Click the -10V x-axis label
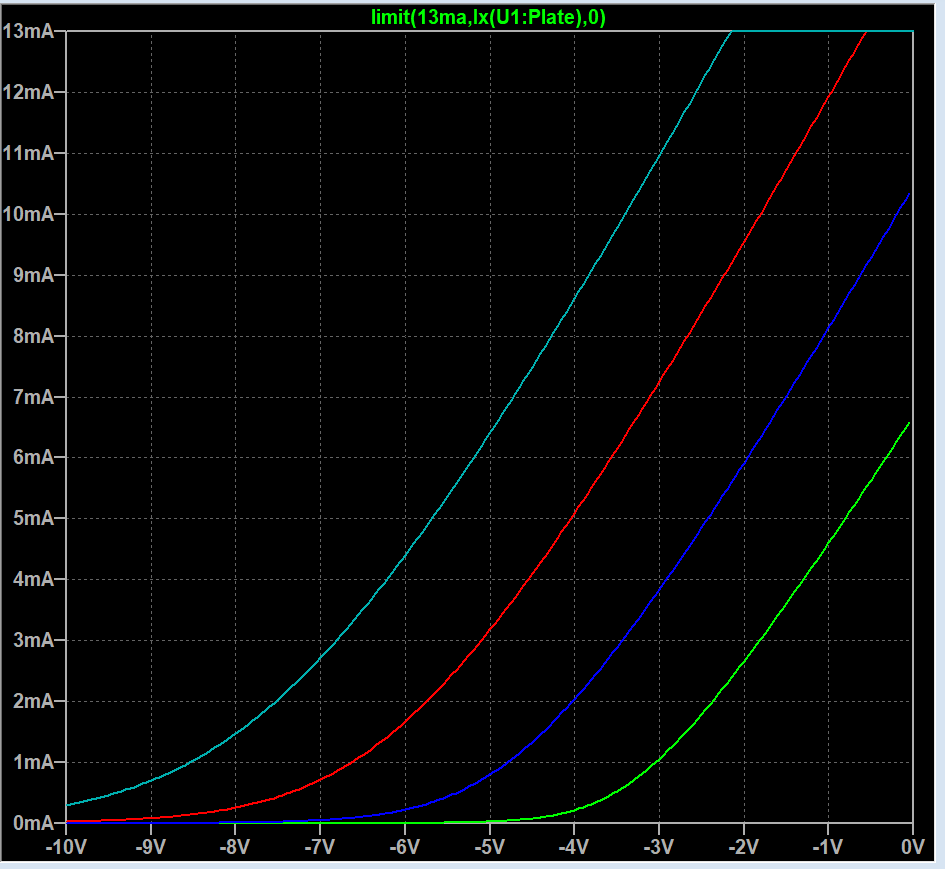Image resolution: width=945 pixels, height=869 pixels. 66,847
